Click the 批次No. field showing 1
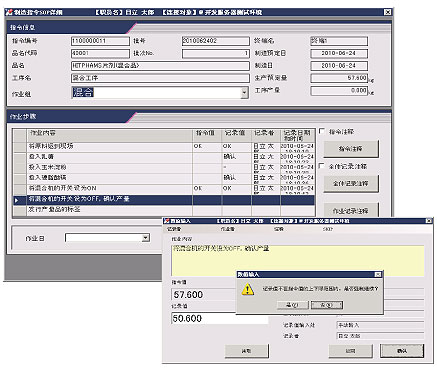 tap(215, 54)
